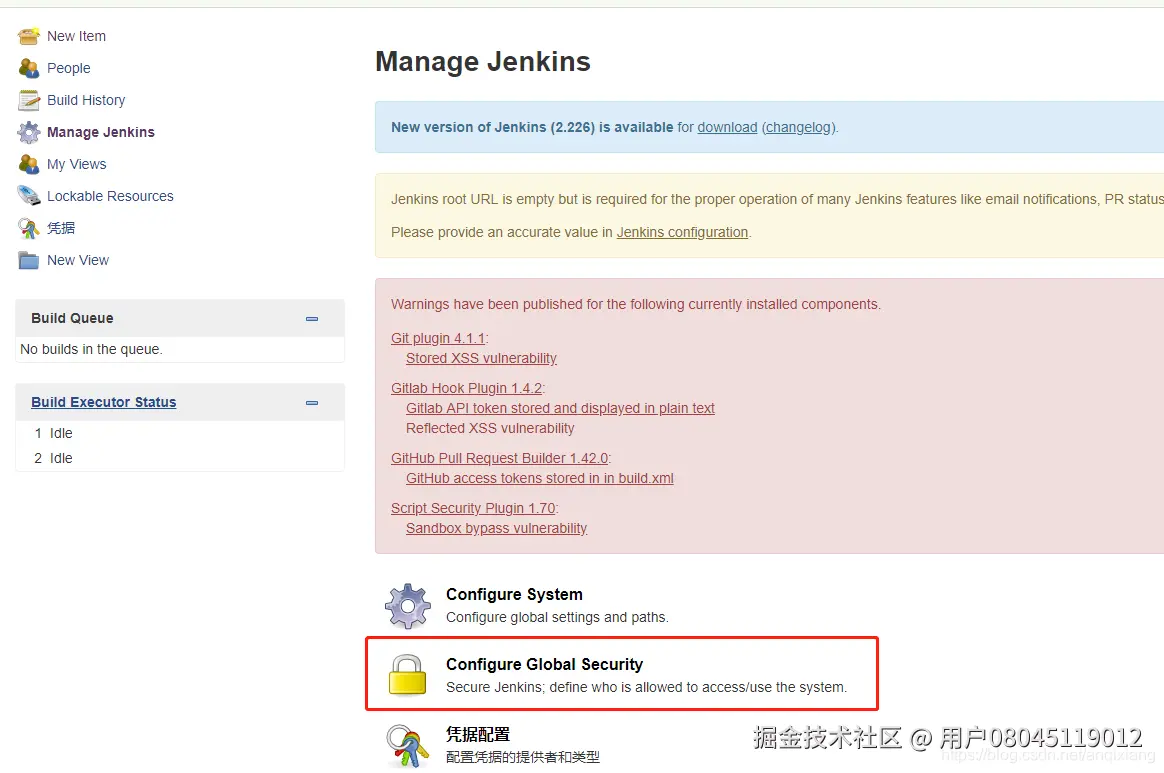Open GitHub Pull Request Builder 1.42.0 link
The height and width of the screenshot is (773, 1164).
500,458
